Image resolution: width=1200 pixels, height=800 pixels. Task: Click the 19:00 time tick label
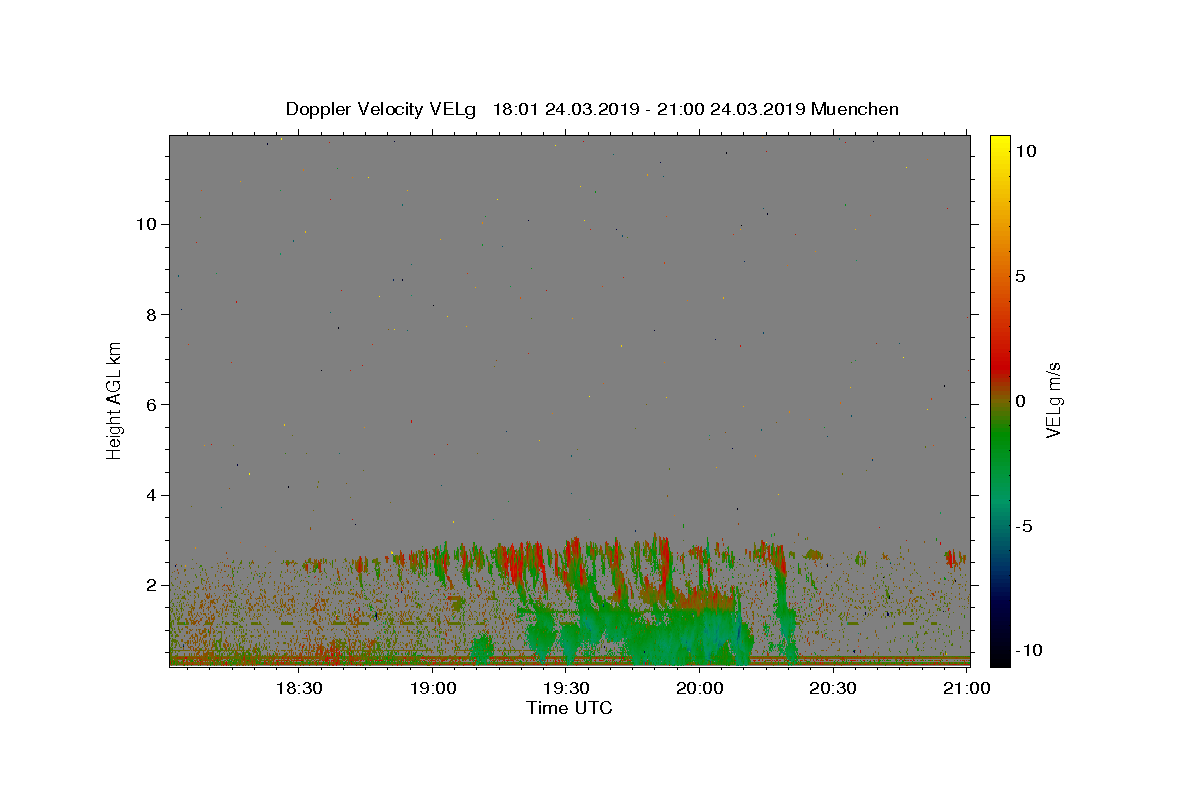[x=433, y=688]
